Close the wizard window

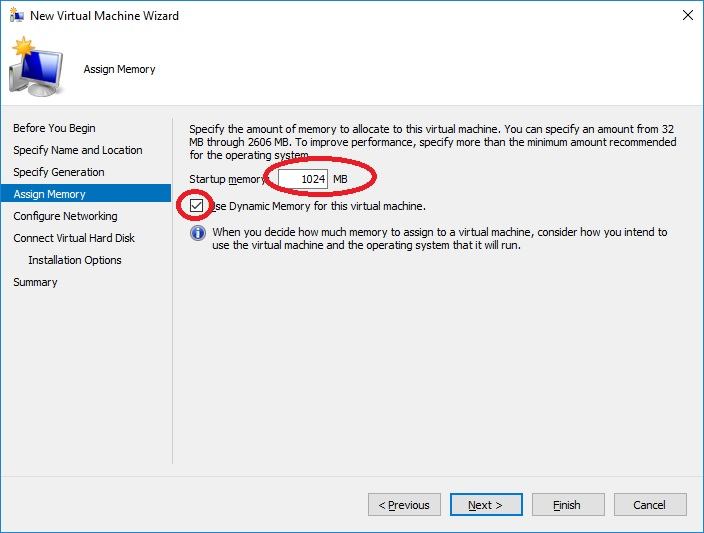[x=687, y=16]
